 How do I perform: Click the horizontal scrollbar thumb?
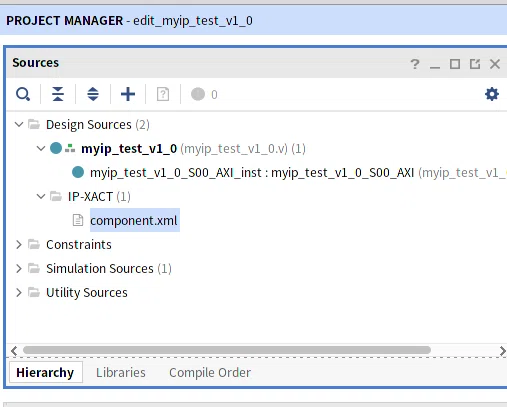coord(227,350)
